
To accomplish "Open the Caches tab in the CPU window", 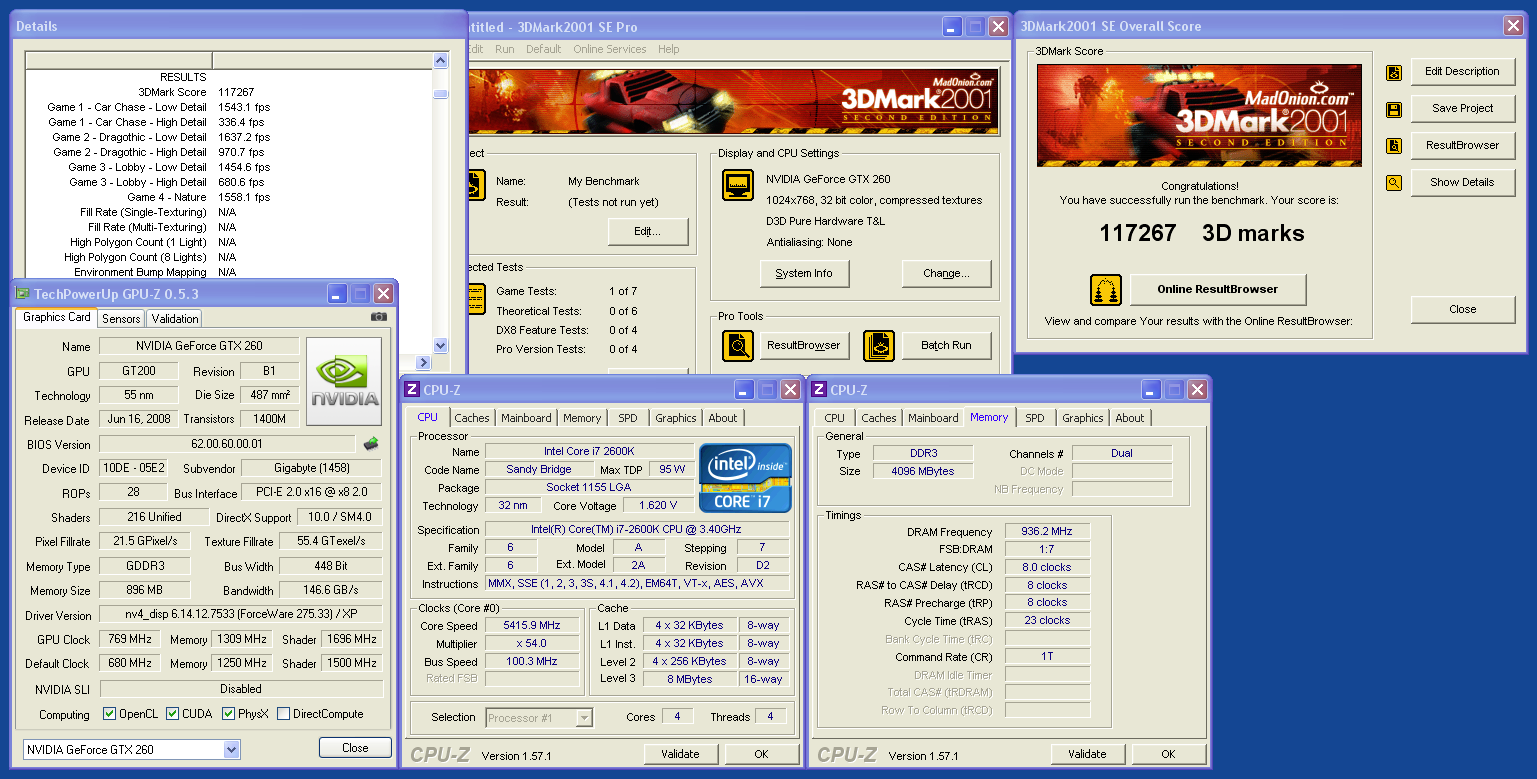I will tap(472, 418).
